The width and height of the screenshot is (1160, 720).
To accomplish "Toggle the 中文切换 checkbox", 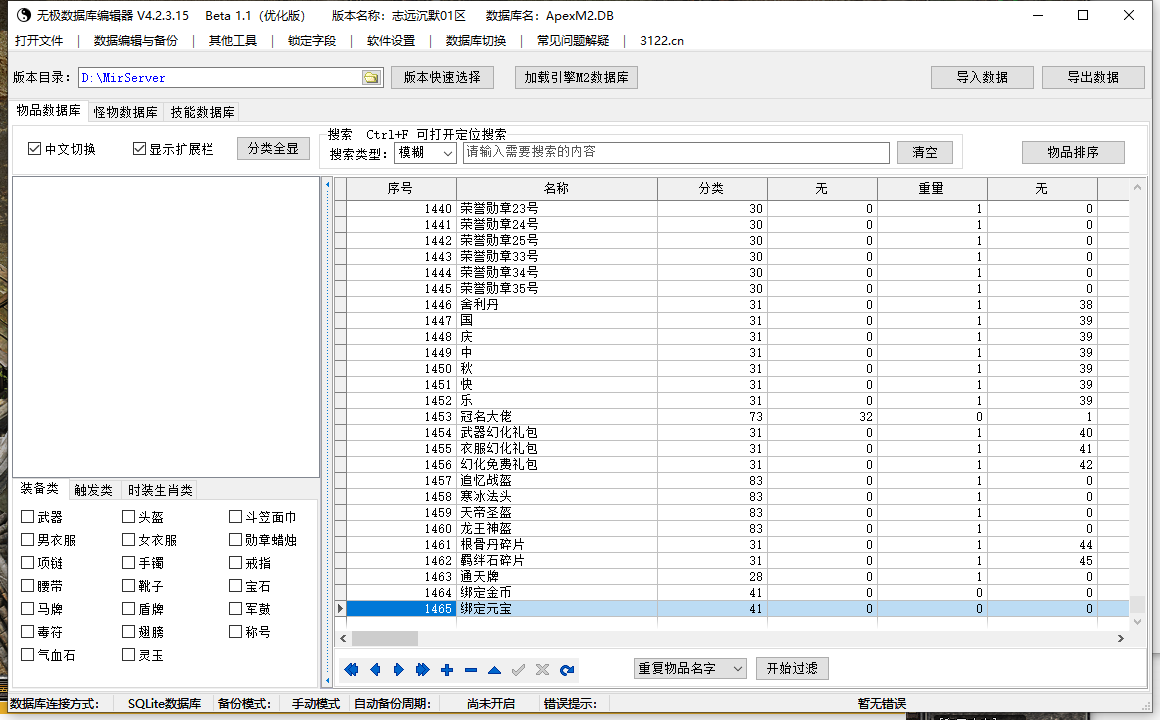I will click(x=34, y=149).
